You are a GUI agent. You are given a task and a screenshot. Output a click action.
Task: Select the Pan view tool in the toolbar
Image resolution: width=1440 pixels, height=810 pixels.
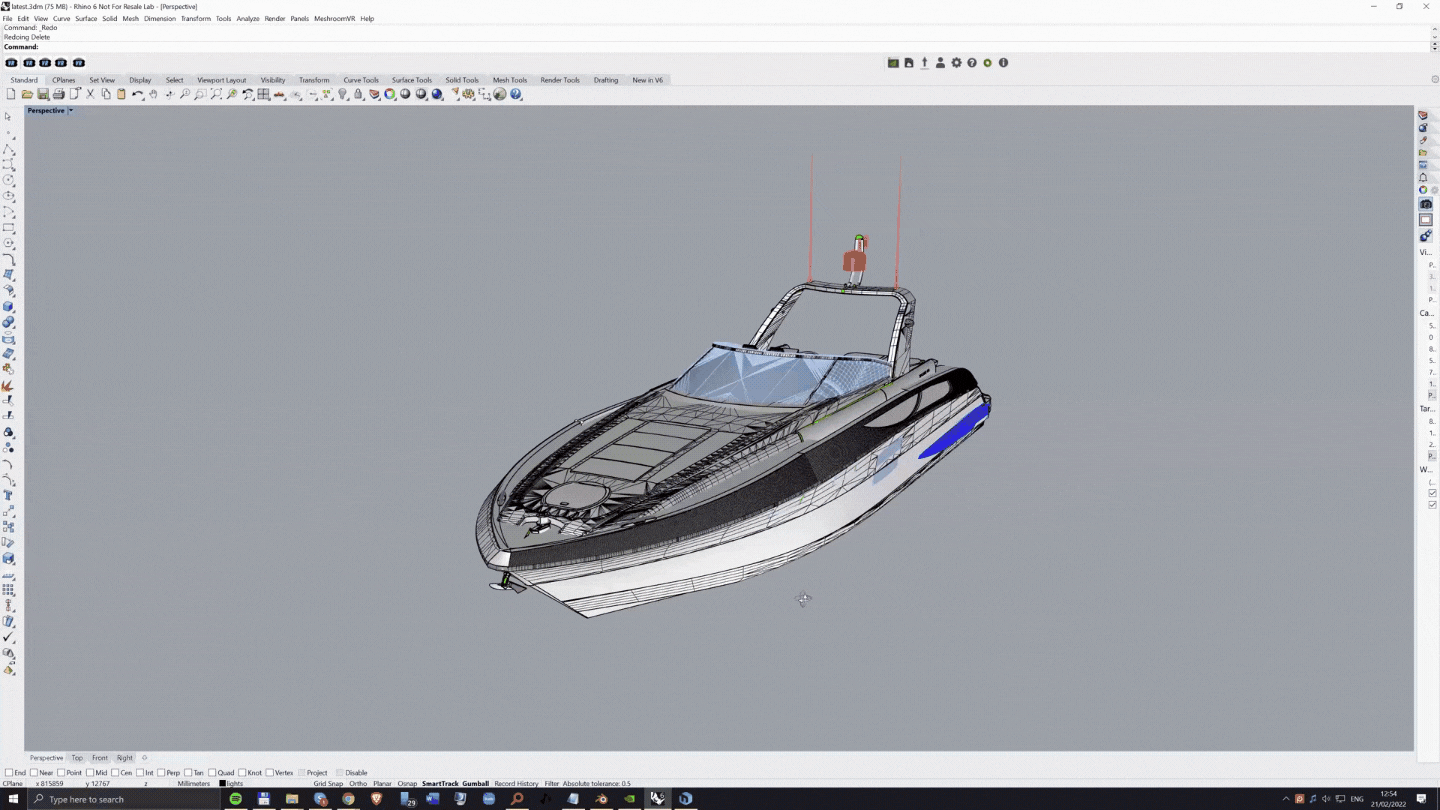(154, 94)
